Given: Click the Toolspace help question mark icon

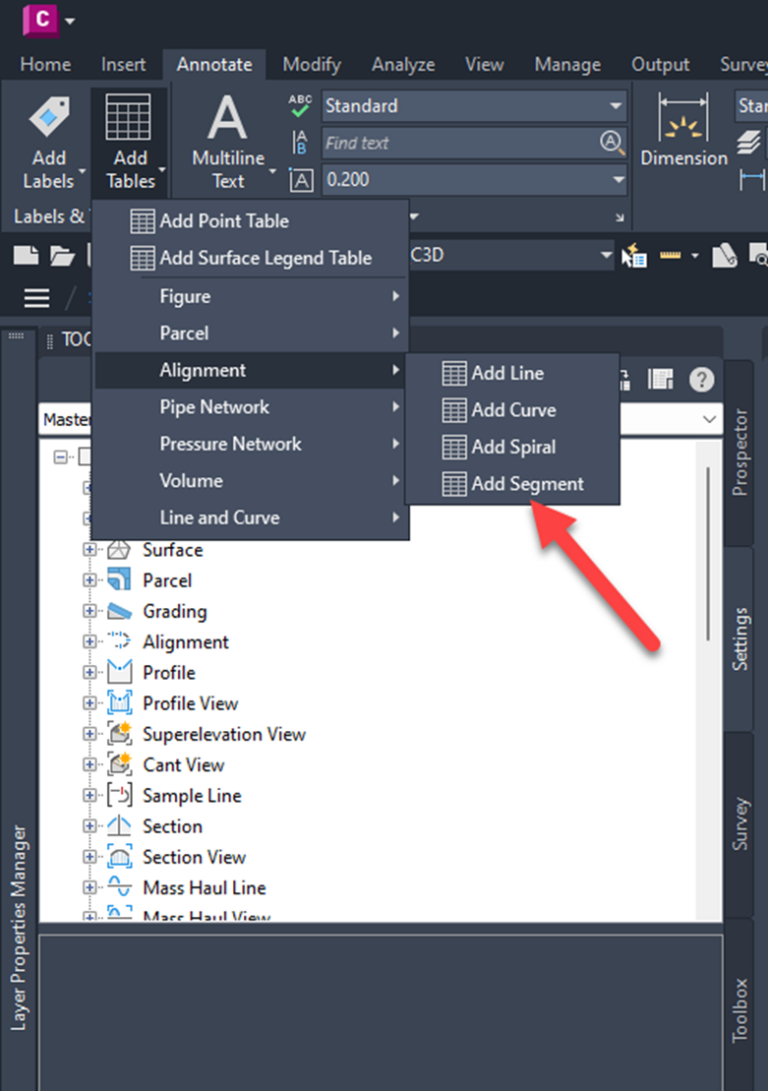Looking at the screenshot, I should 701,379.
